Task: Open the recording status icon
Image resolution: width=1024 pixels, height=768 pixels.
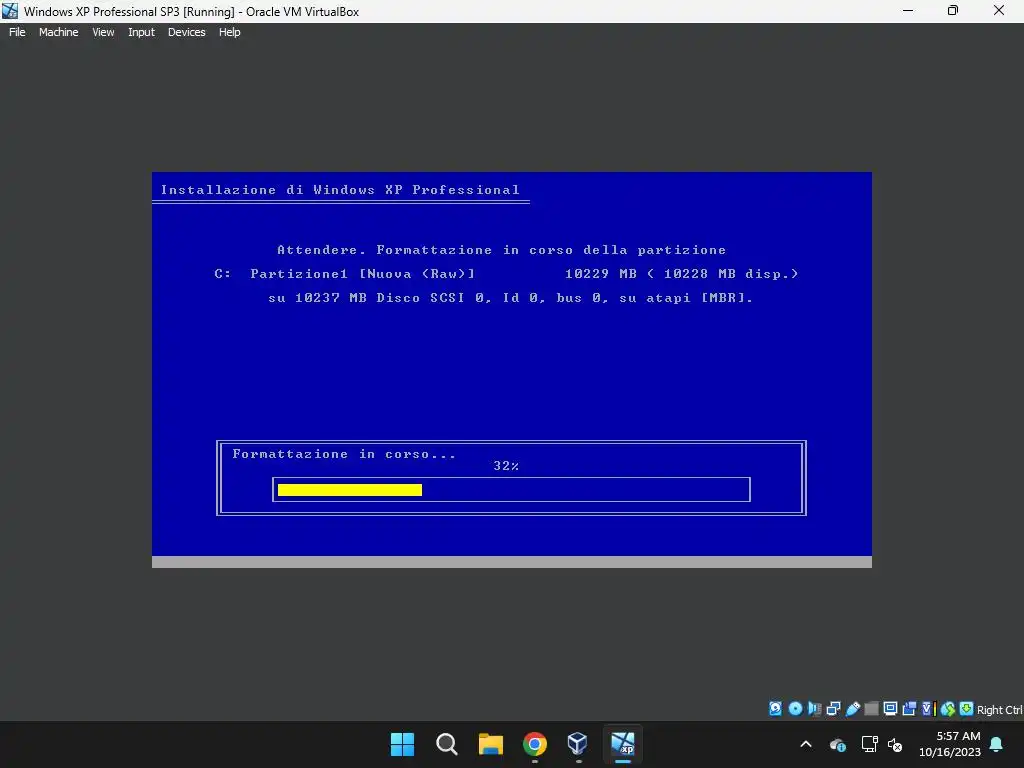Action: (x=909, y=709)
